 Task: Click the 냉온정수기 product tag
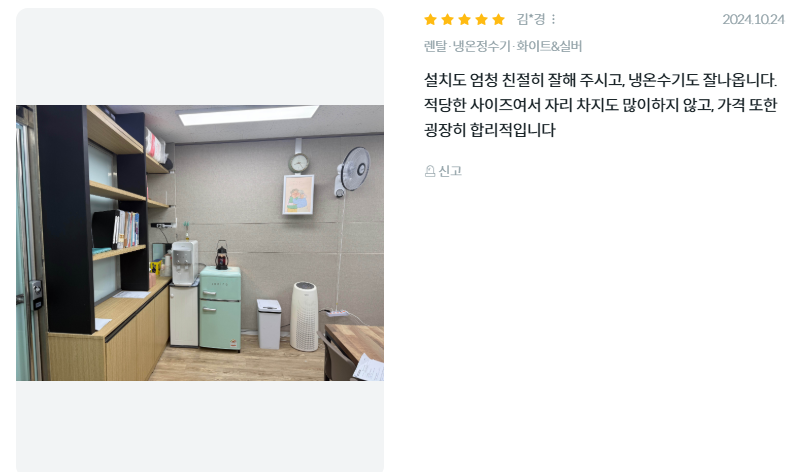point(482,46)
